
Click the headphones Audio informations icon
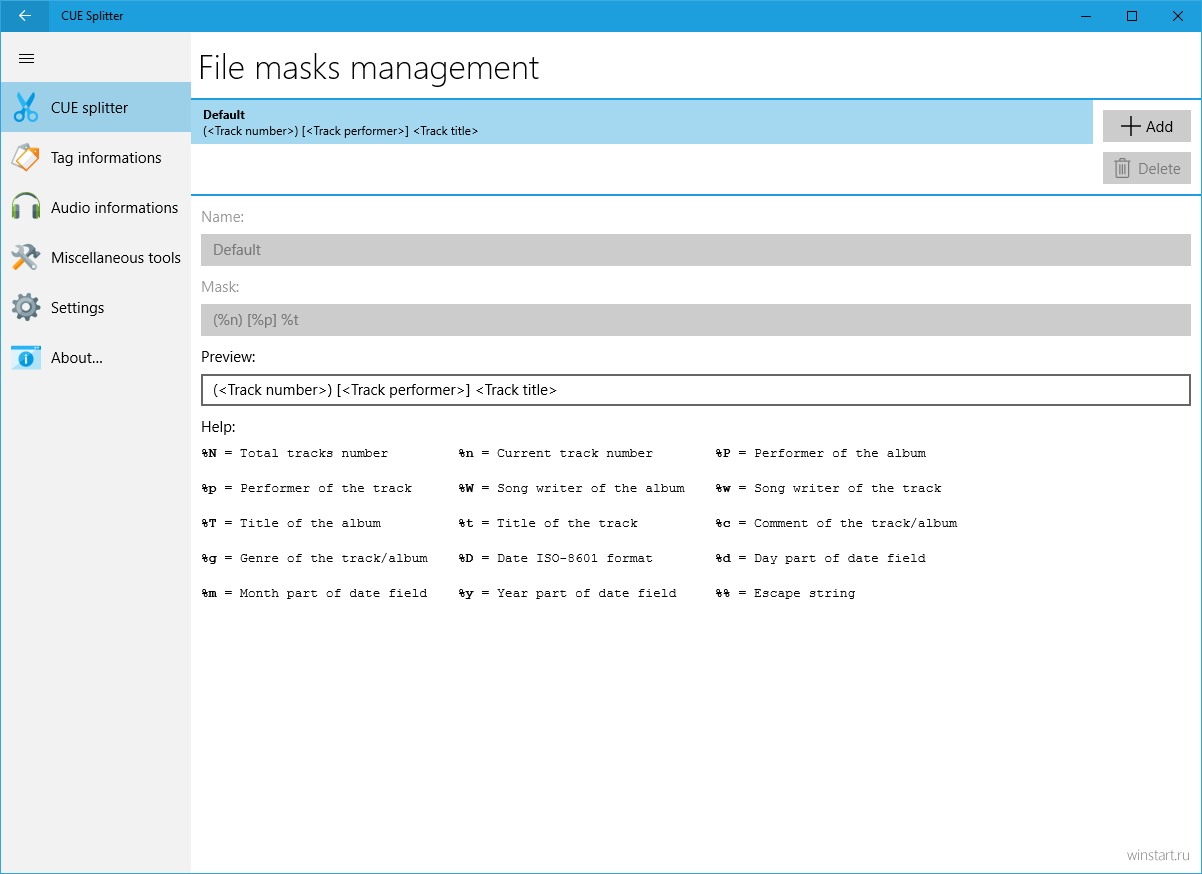coord(26,208)
